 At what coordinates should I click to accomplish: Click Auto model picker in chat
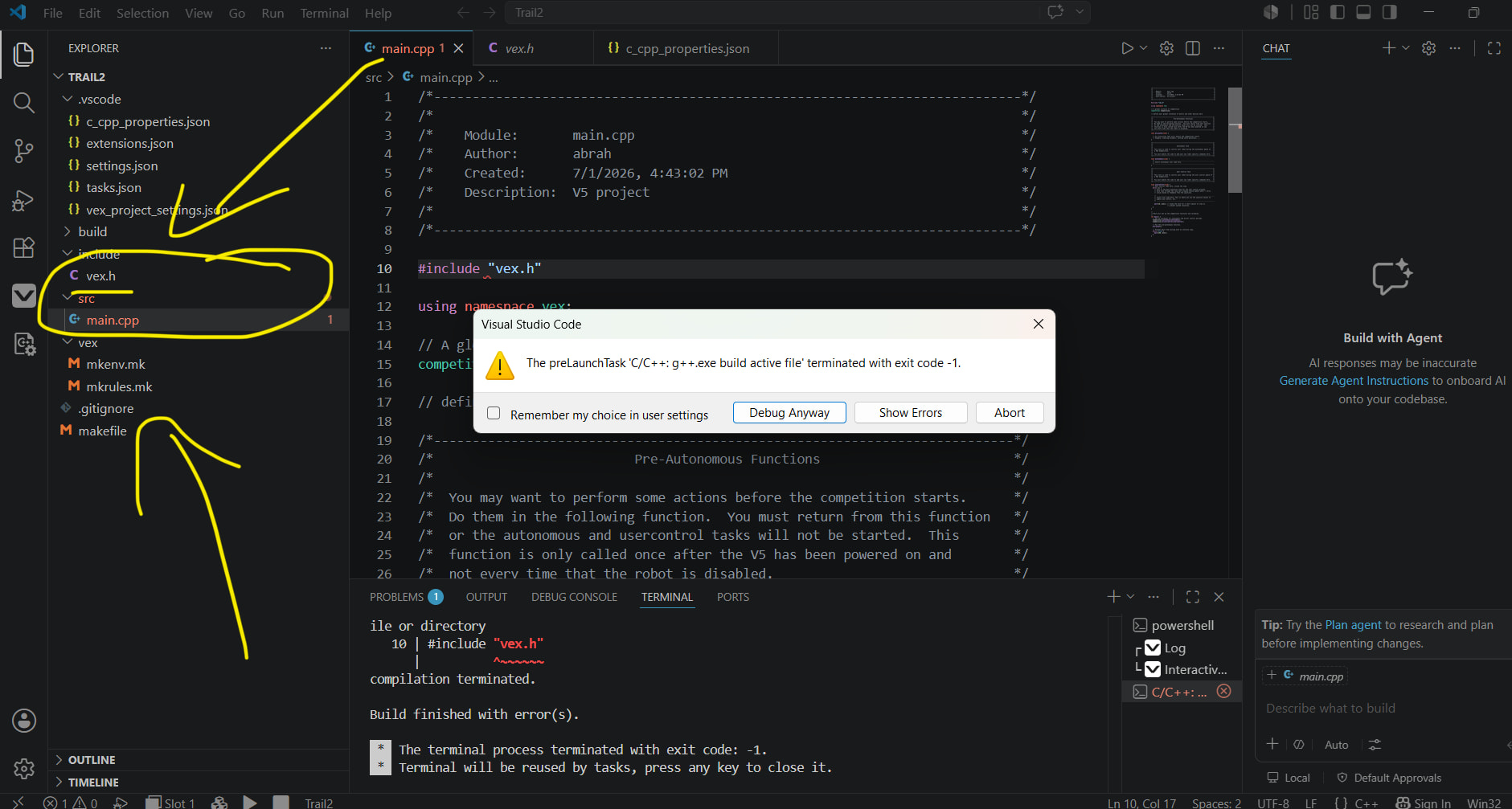[x=1336, y=745]
